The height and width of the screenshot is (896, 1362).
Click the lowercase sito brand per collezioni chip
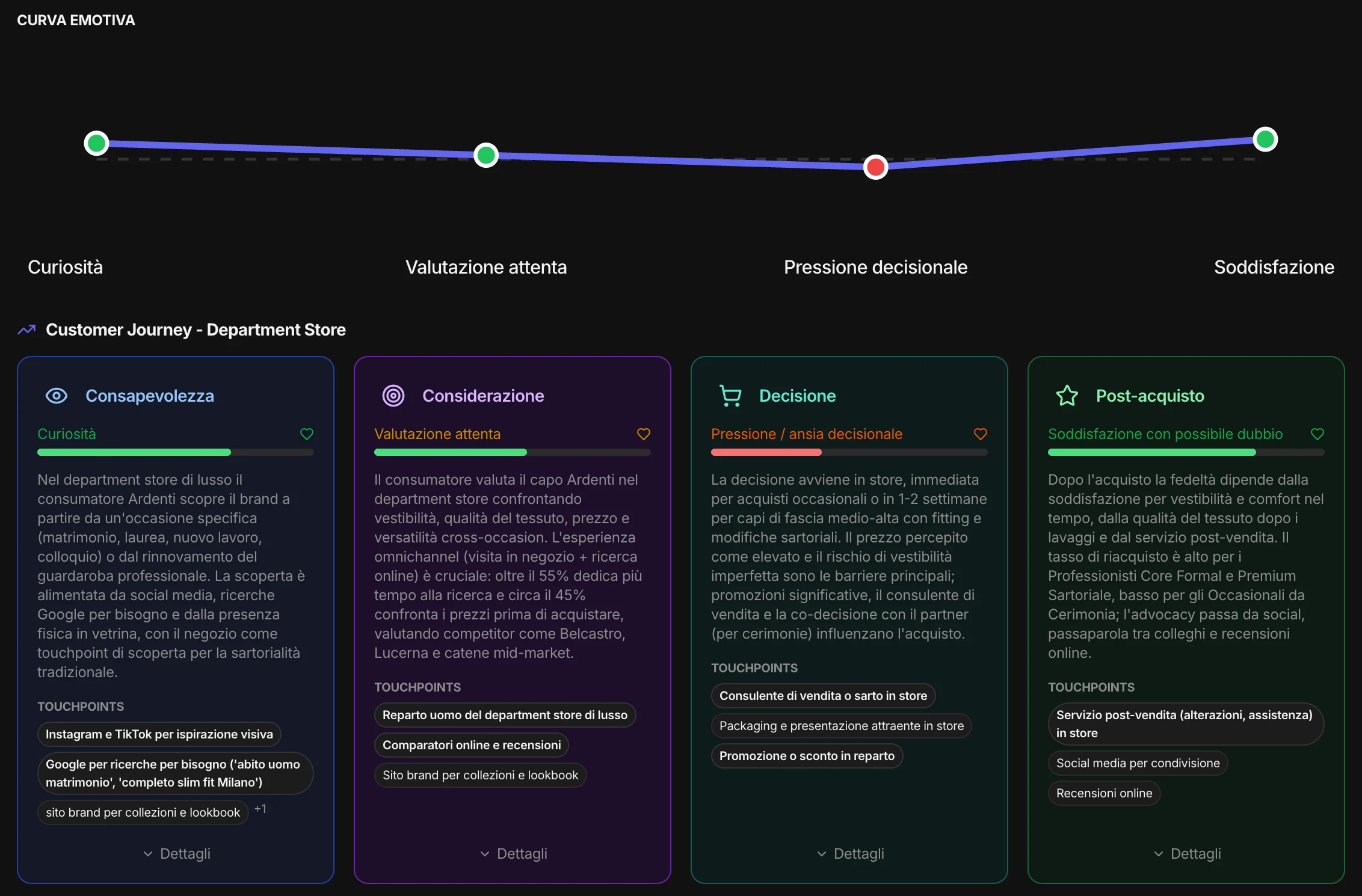pyautogui.click(x=143, y=812)
